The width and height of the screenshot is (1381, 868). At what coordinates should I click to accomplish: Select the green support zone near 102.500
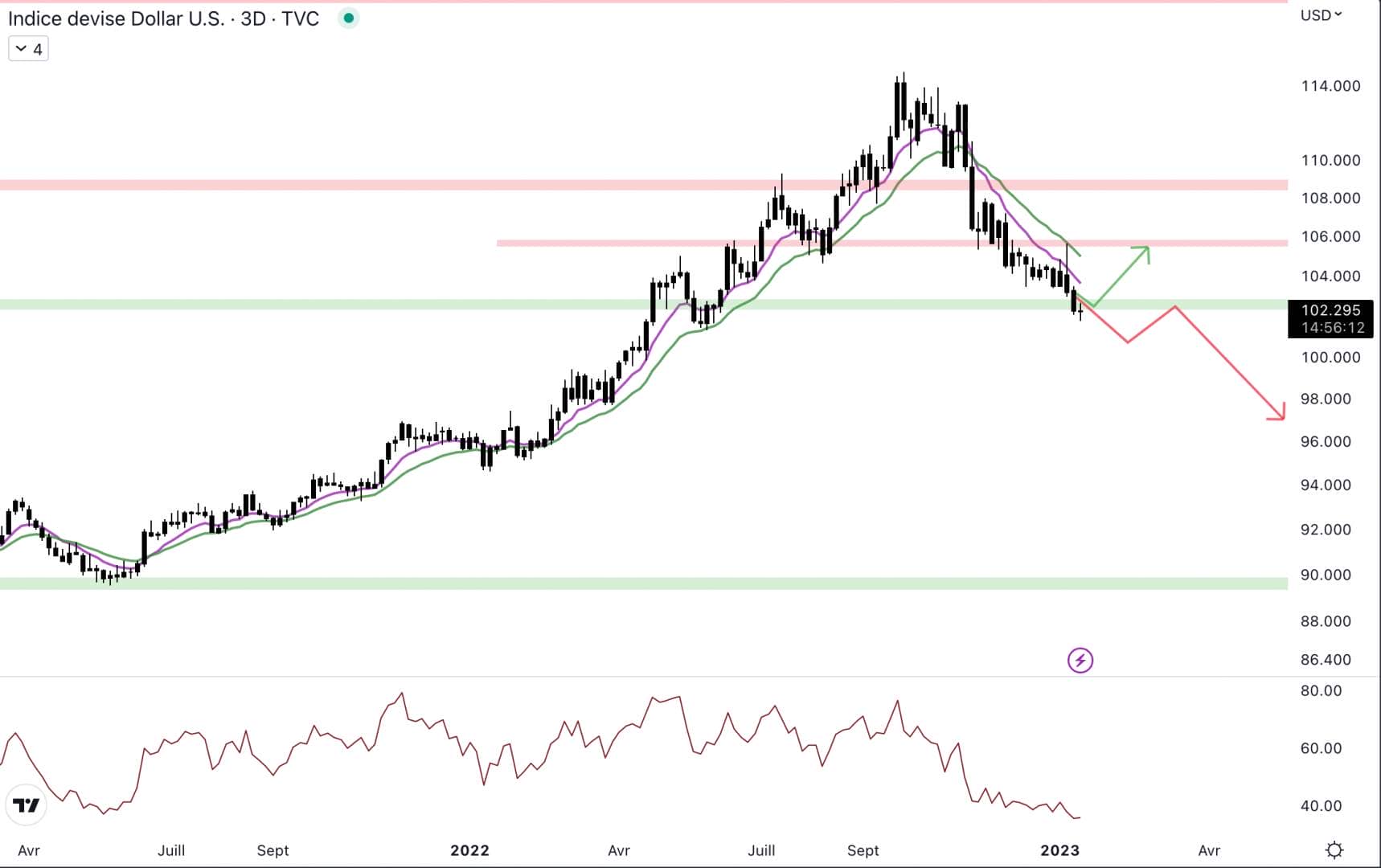tap(643, 305)
